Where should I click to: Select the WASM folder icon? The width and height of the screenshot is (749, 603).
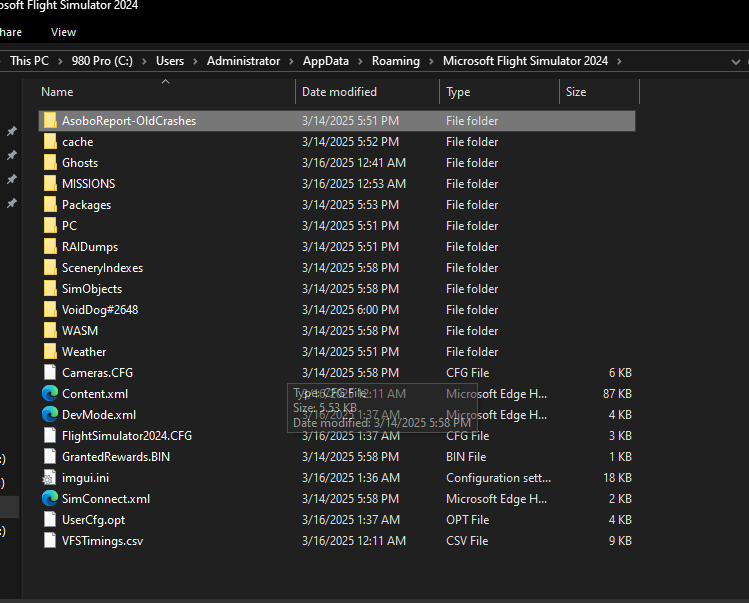[x=50, y=331]
